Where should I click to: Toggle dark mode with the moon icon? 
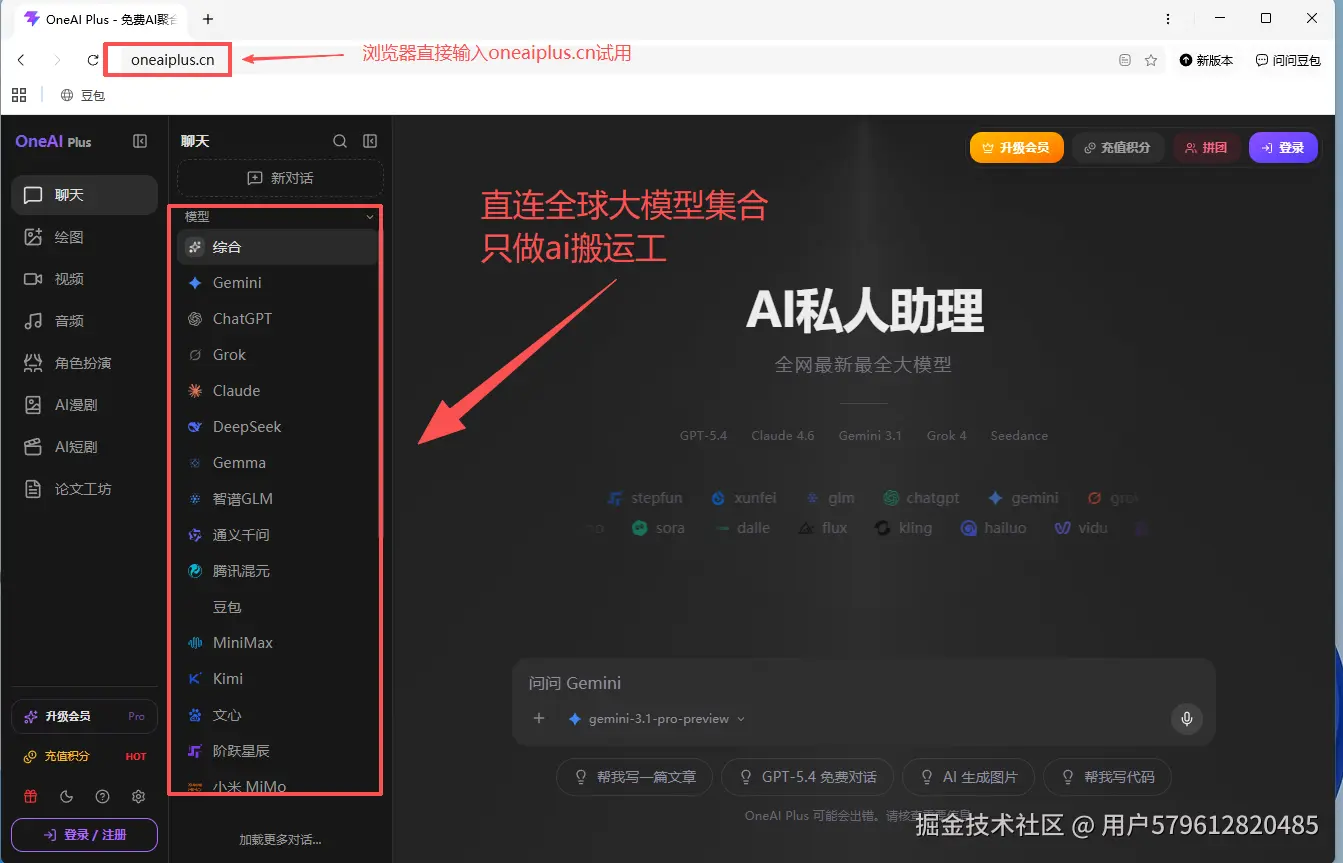64,796
